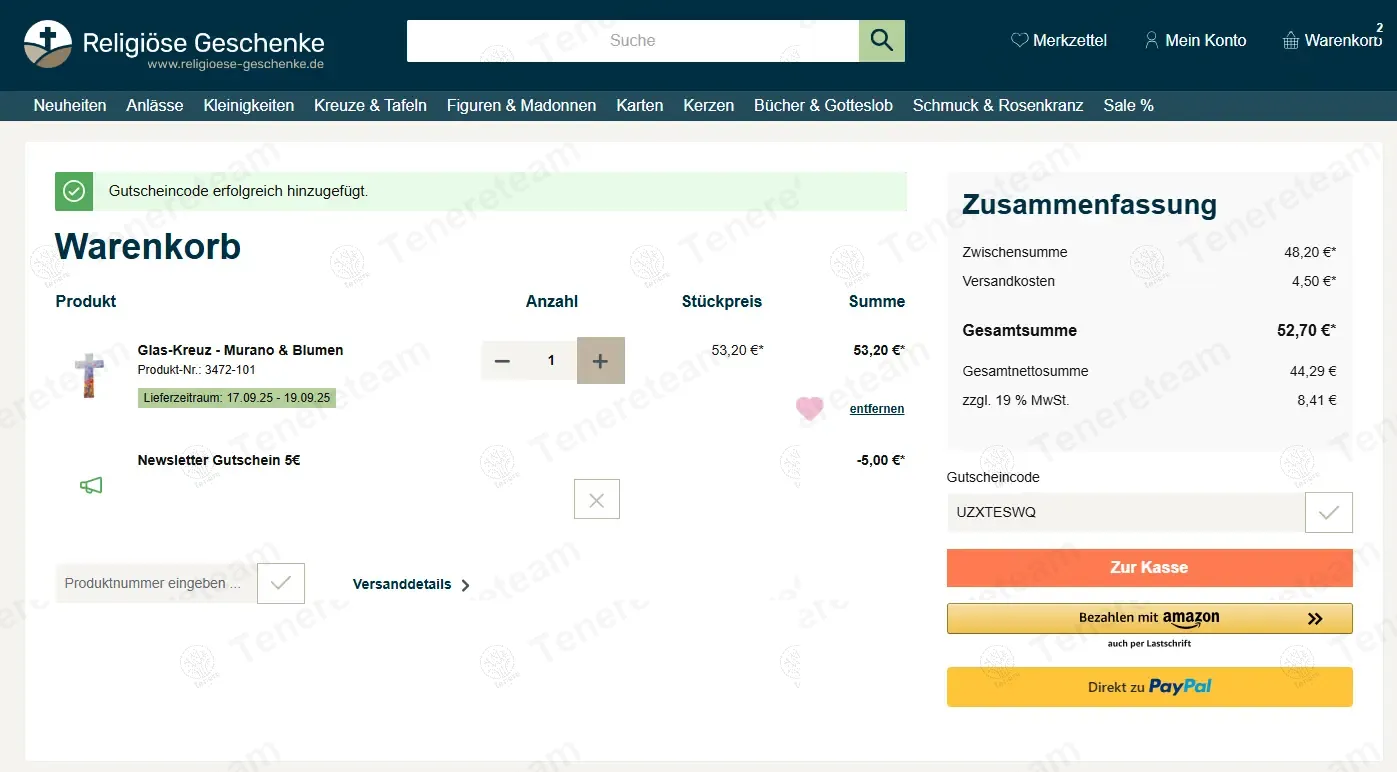Open the Karten menu
This screenshot has width=1397, height=772.
click(640, 105)
